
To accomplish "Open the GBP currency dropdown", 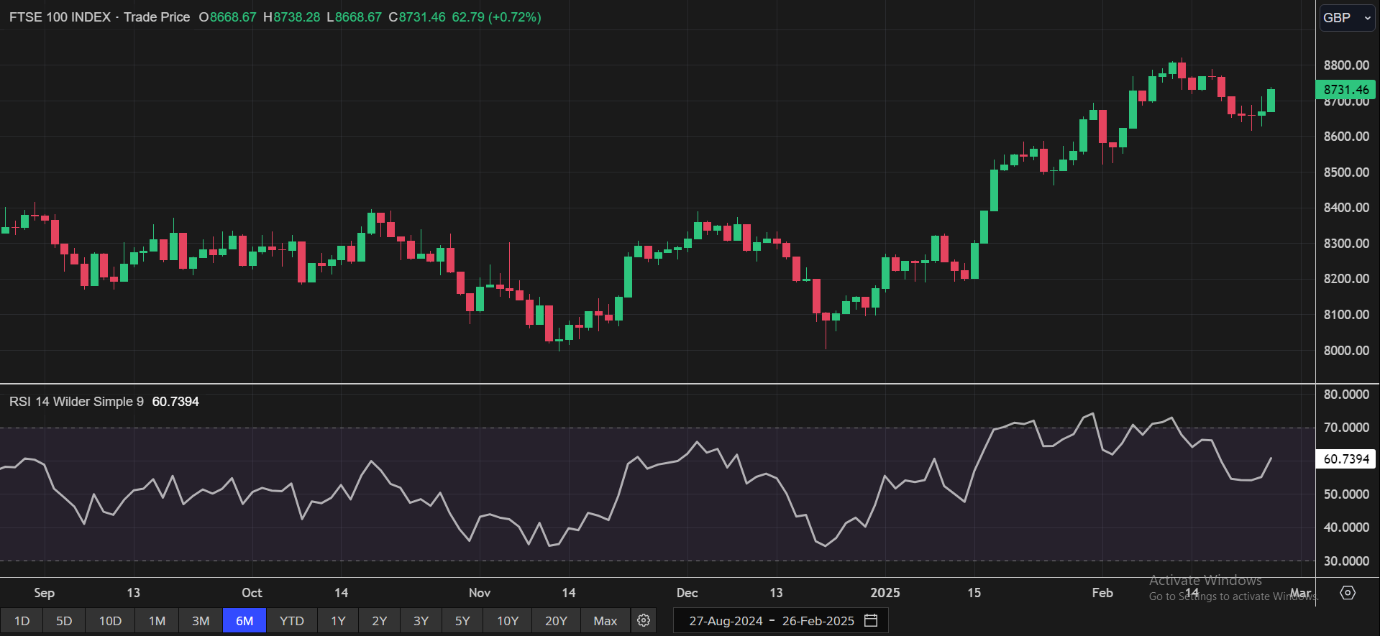I will click(x=1347, y=18).
